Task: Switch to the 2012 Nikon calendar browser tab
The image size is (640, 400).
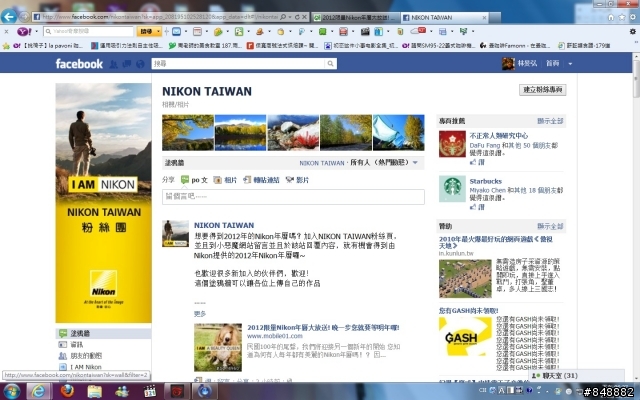Action: pos(355,18)
